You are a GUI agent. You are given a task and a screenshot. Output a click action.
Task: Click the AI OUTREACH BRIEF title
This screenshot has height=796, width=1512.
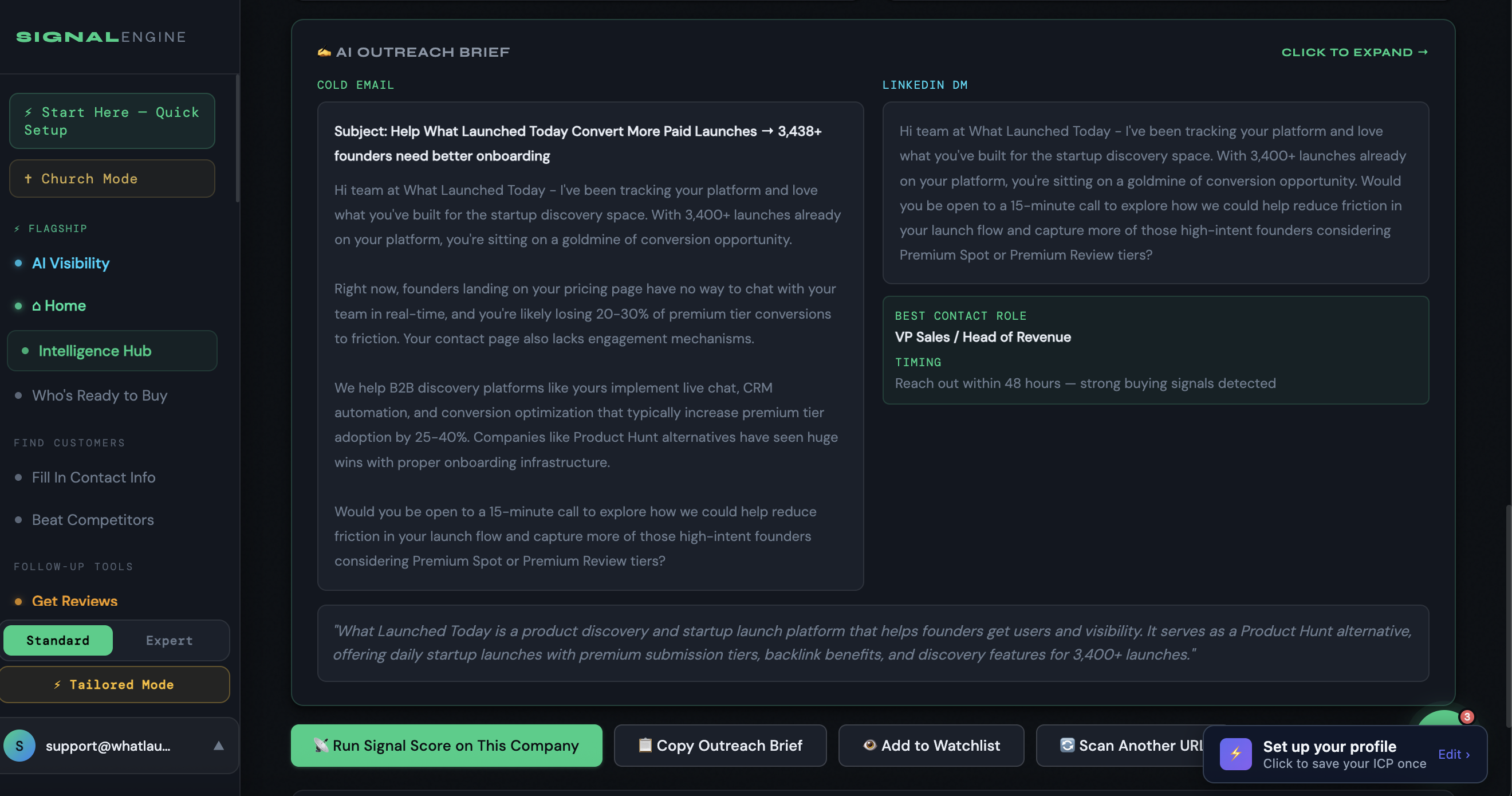point(423,52)
